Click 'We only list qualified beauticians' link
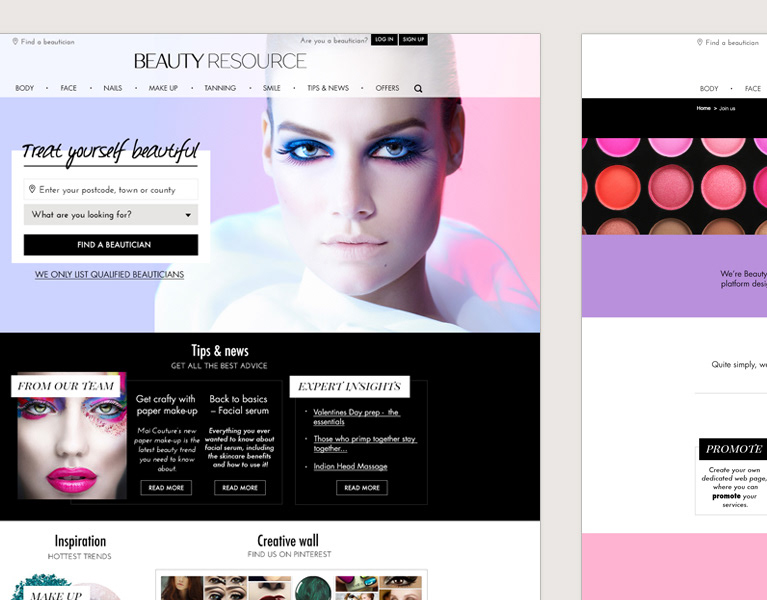Screen dimensions: 767x600 tap(109, 274)
